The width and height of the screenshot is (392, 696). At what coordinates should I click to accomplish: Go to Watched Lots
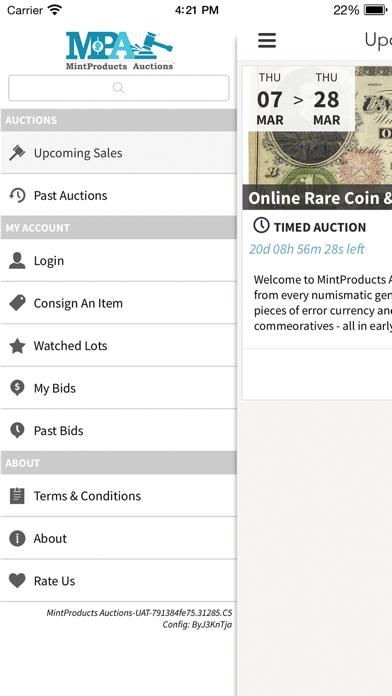click(119, 346)
